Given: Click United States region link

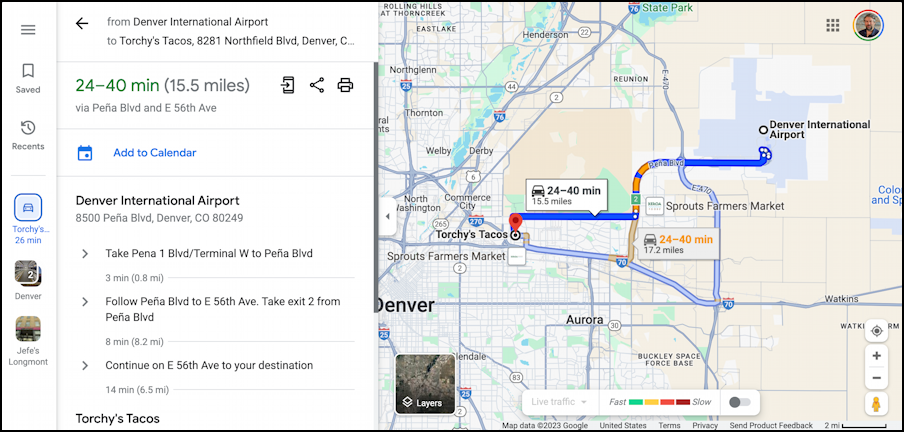Looking at the screenshot, I should (x=623, y=426).
